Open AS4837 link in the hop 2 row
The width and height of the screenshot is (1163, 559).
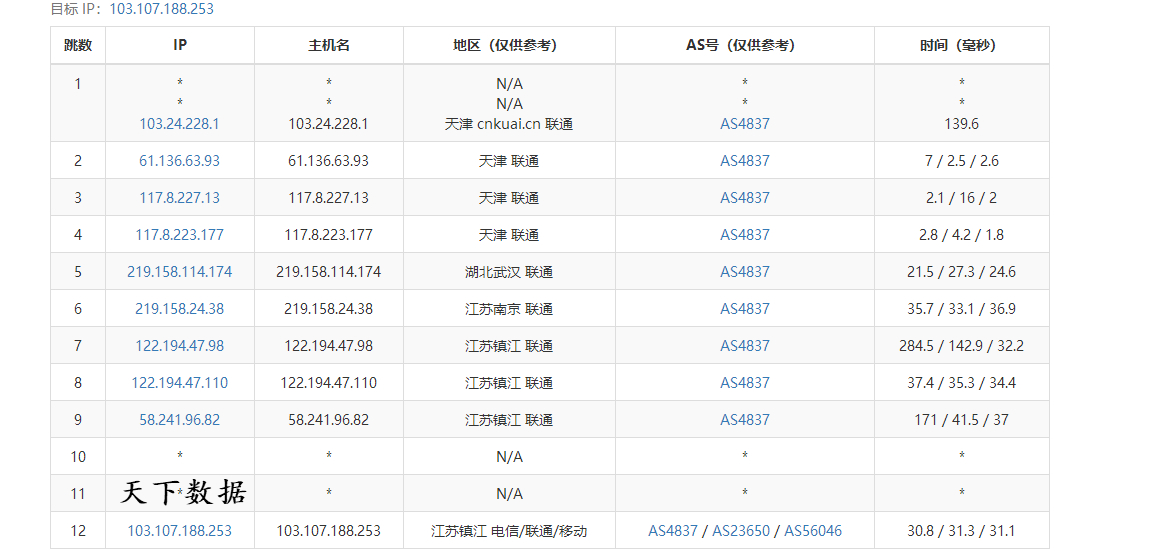pos(745,161)
